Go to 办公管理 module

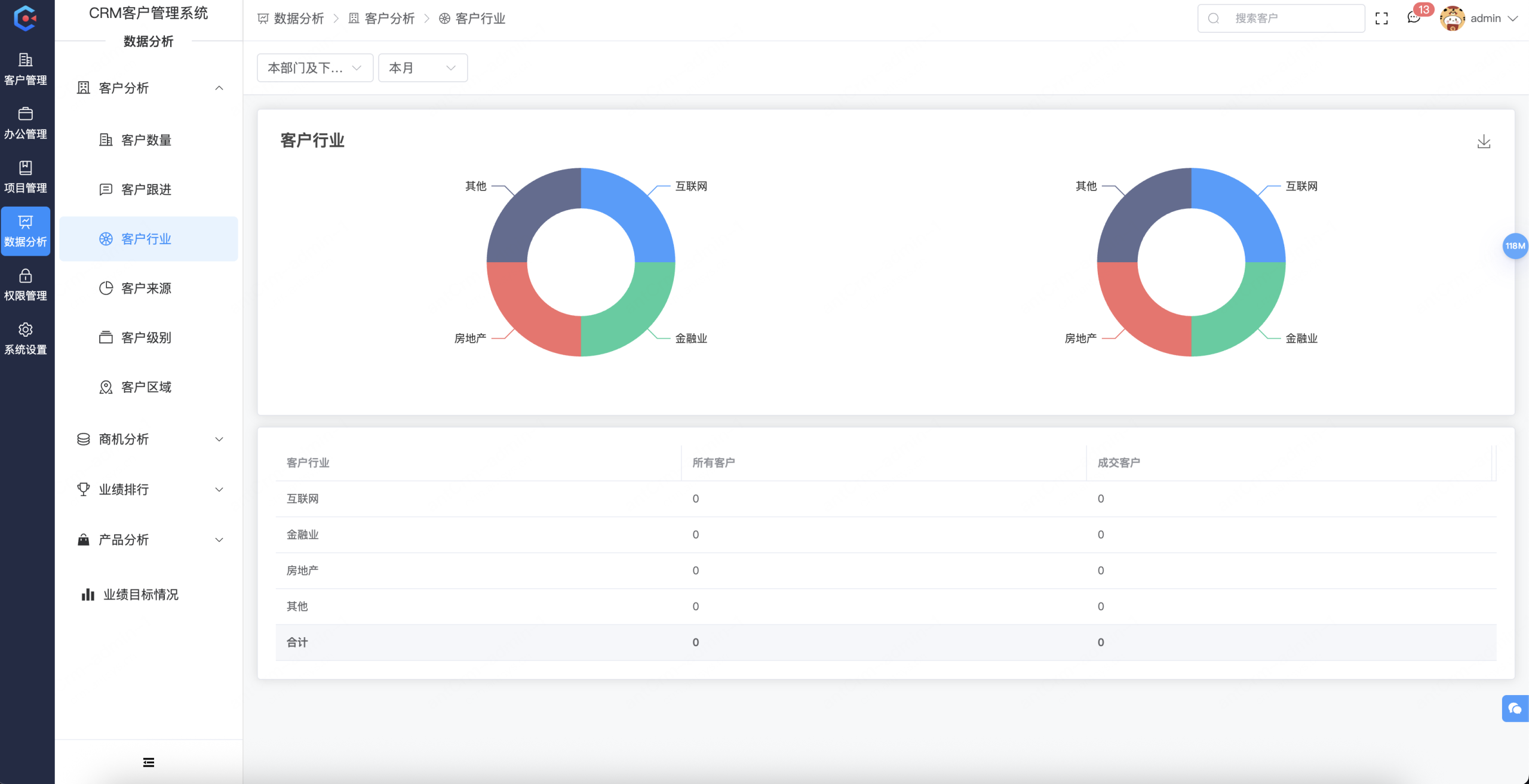[25, 122]
